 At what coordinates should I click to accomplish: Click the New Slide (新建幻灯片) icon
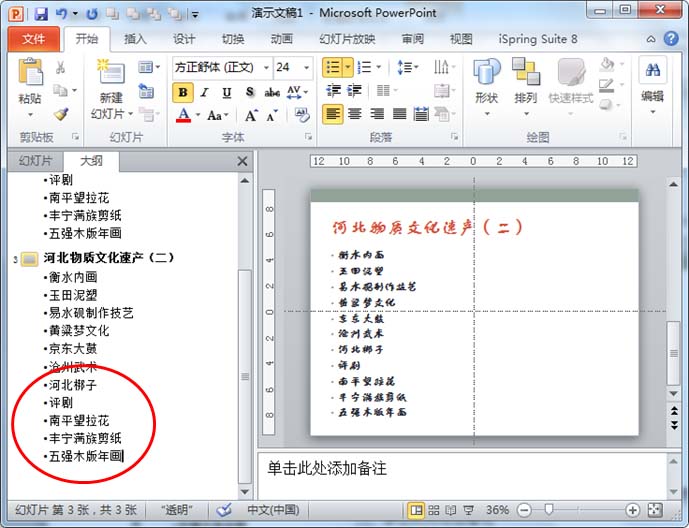pos(110,85)
